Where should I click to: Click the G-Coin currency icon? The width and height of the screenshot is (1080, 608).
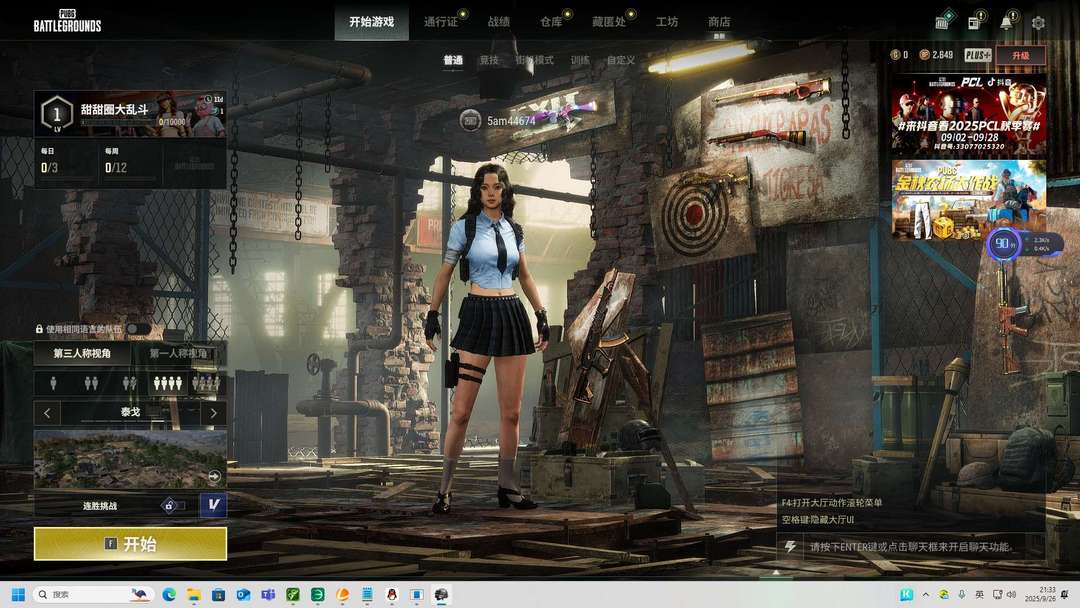point(895,55)
